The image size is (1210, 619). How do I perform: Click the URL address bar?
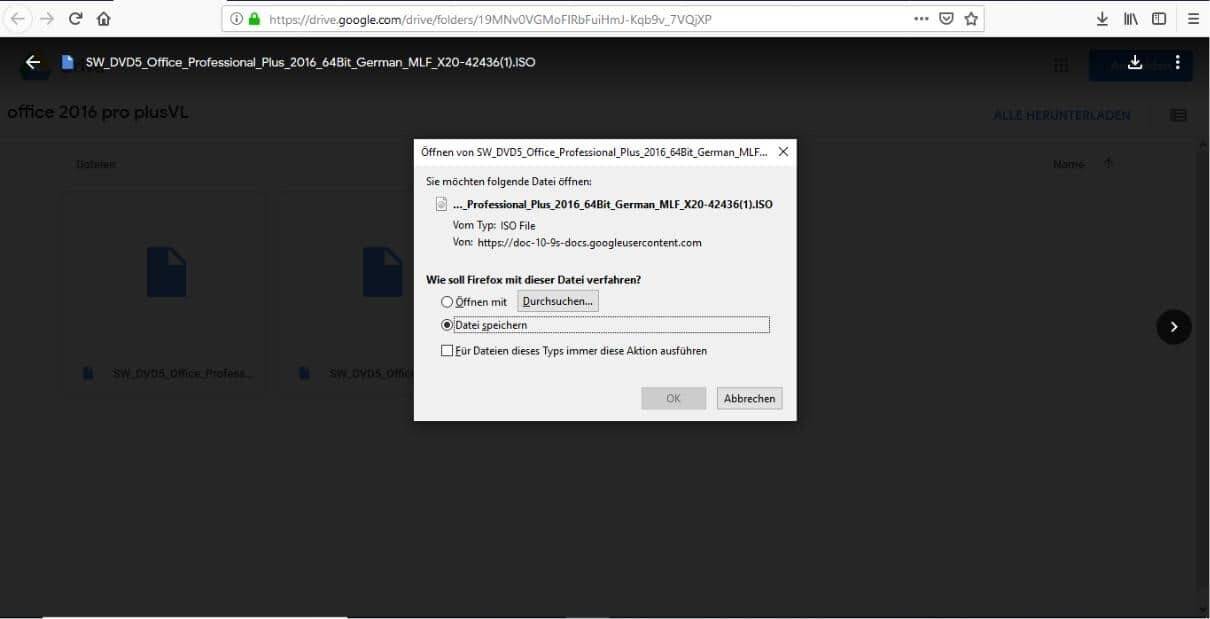[580, 19]
